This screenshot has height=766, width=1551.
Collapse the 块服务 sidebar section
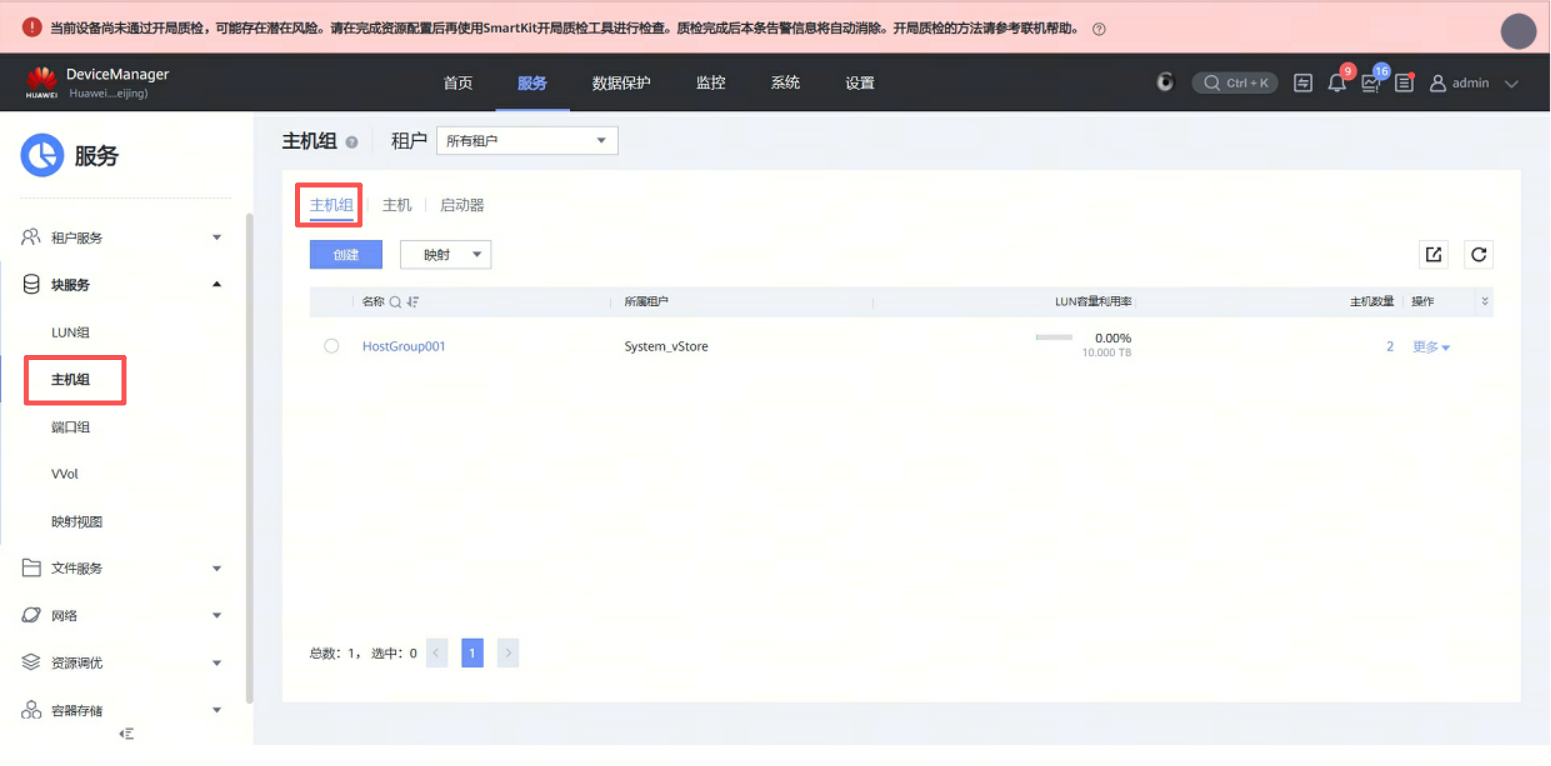[217, 285]
